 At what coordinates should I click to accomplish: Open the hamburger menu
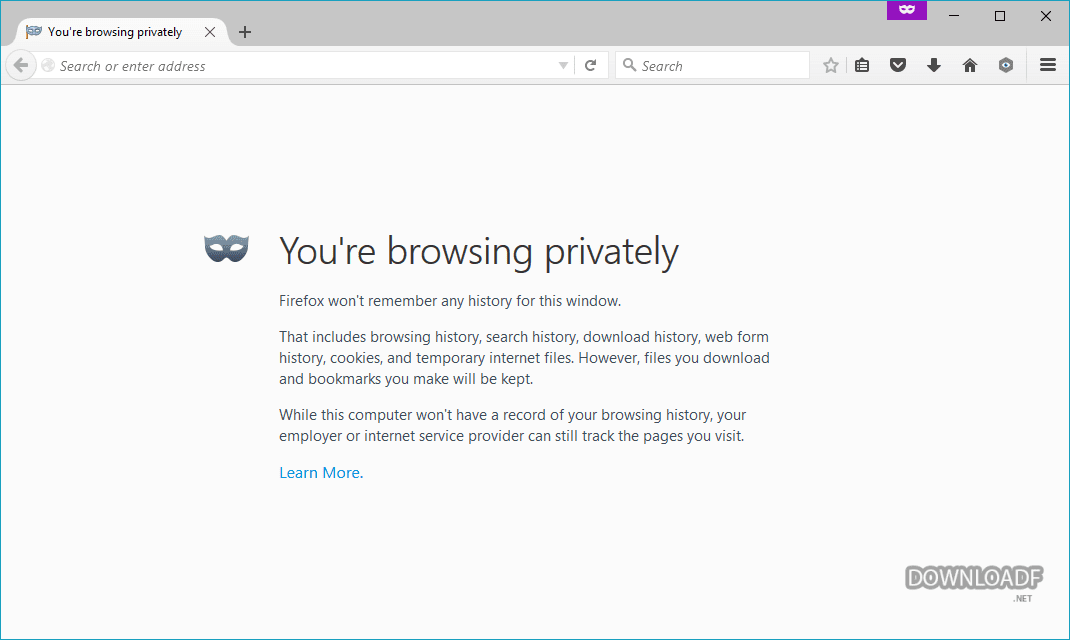point(1048,66)
